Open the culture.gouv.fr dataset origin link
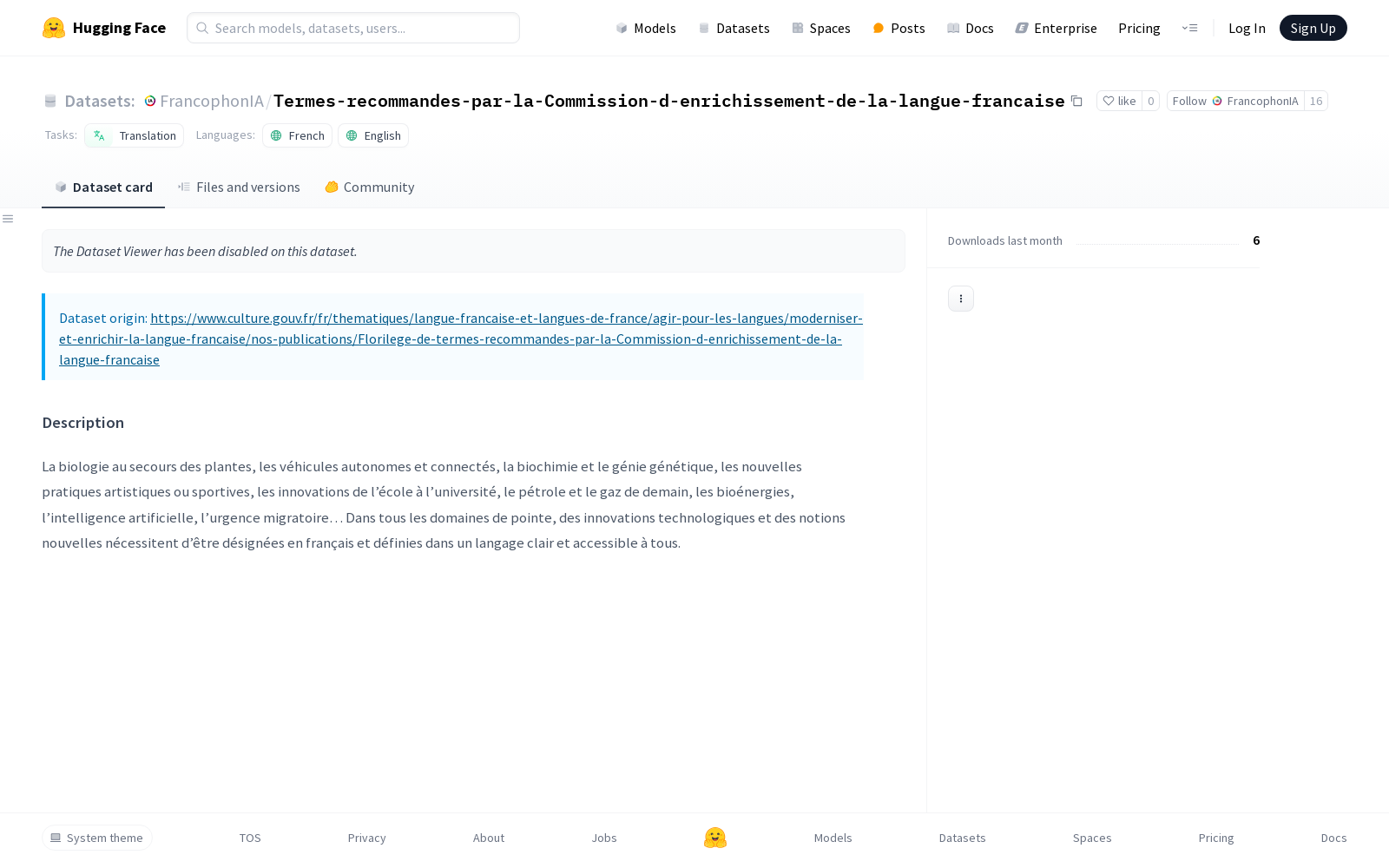This screenshot has width=1389, height=868. pyautogui.click(x=461, y=339)
